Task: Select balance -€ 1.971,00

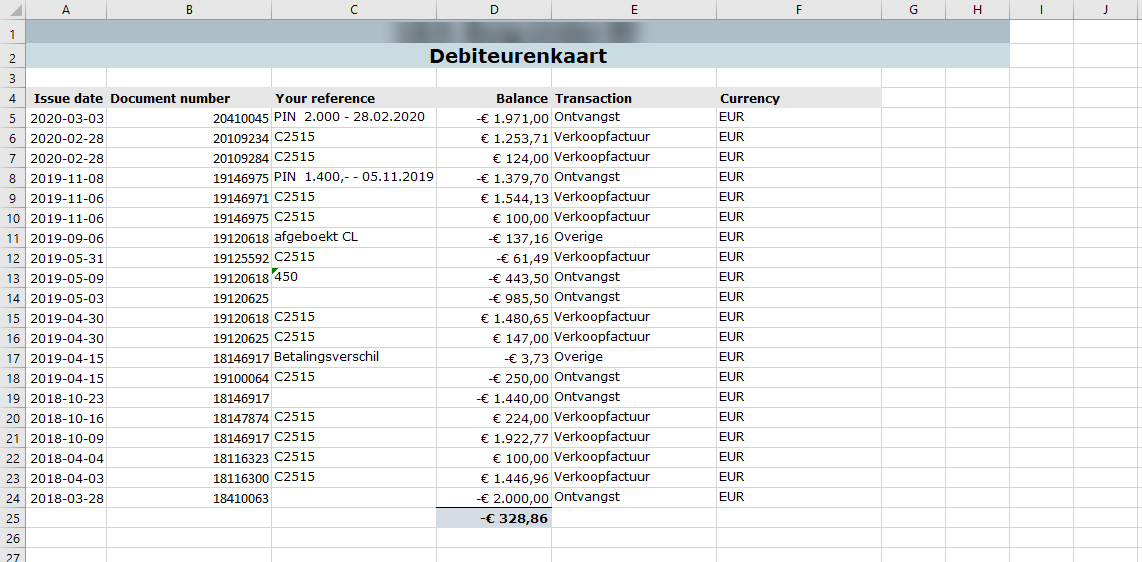Action: [x=495, y=118]
